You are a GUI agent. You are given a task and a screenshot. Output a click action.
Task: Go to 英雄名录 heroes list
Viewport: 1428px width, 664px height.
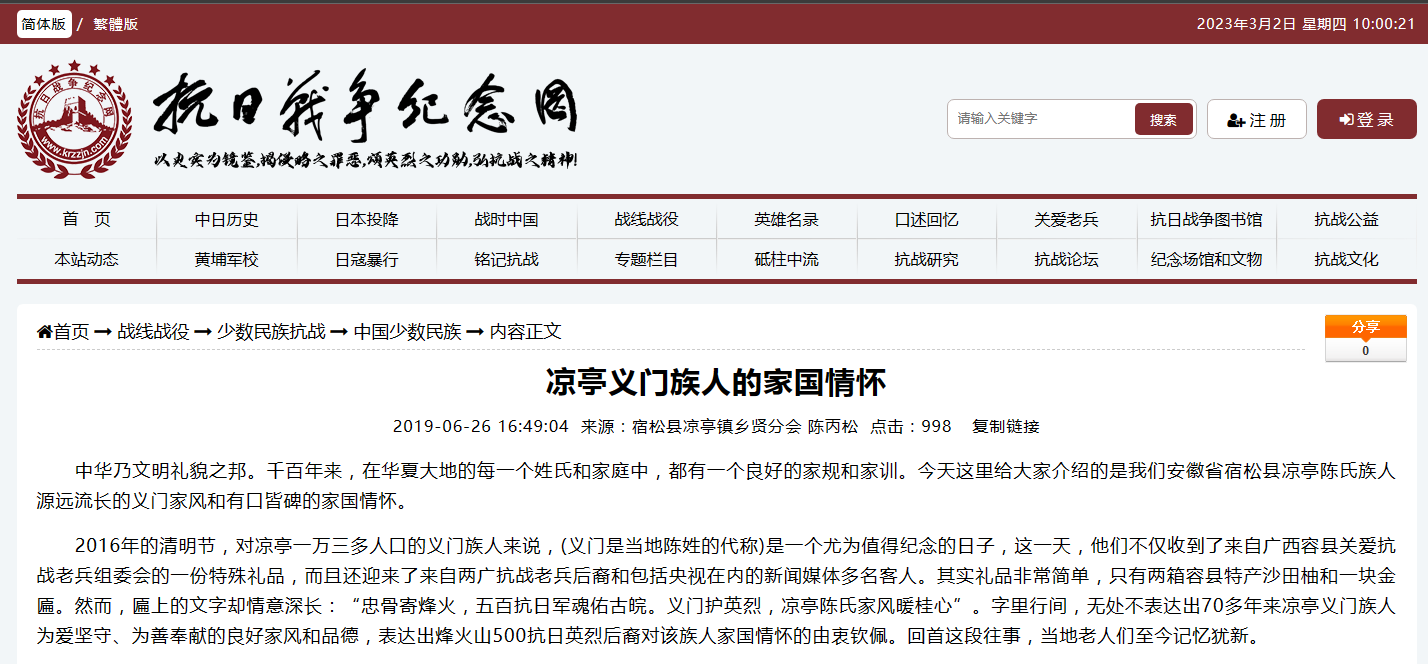click(787, 220)
